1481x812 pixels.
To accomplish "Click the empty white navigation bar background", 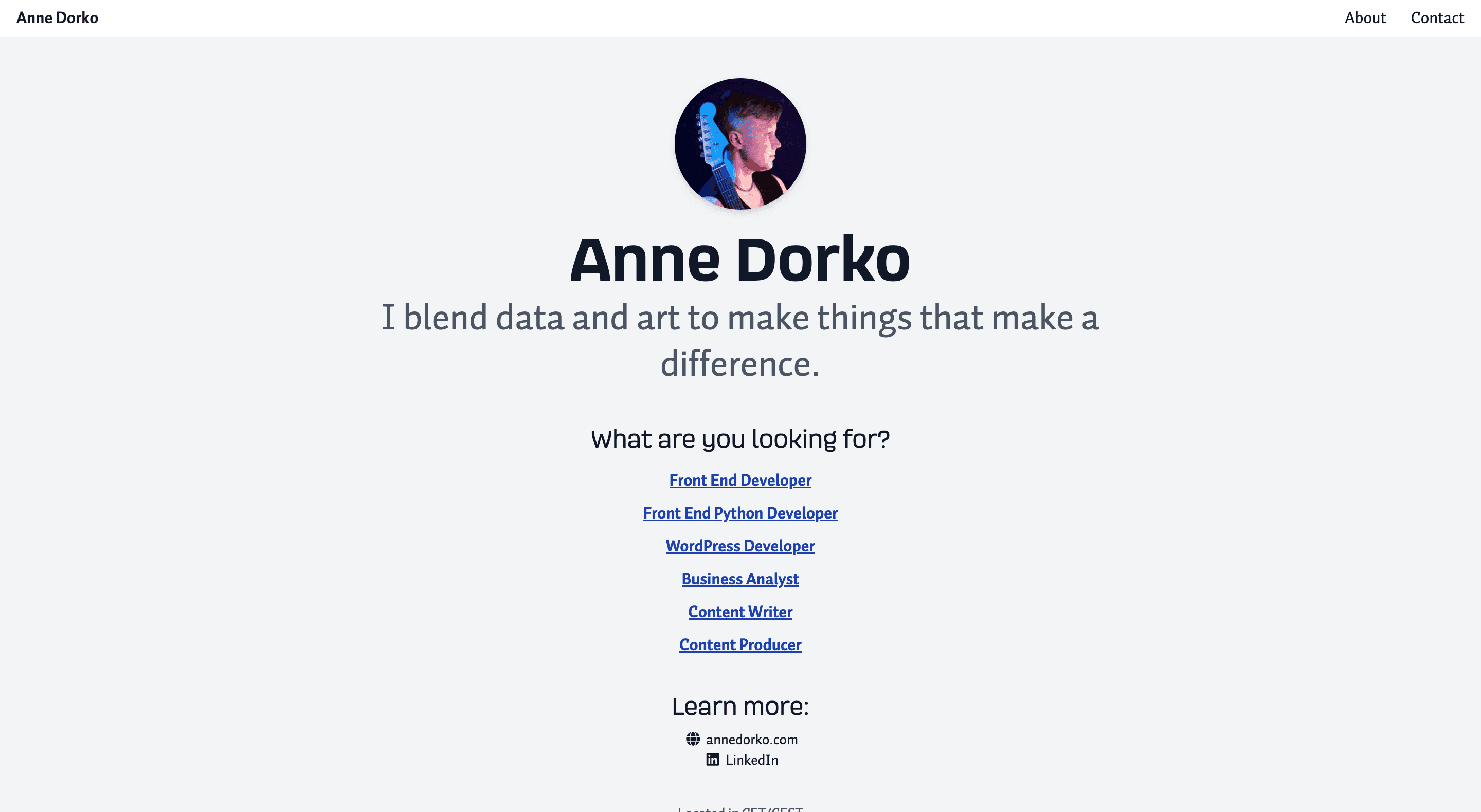I will (x=719, y=19).
